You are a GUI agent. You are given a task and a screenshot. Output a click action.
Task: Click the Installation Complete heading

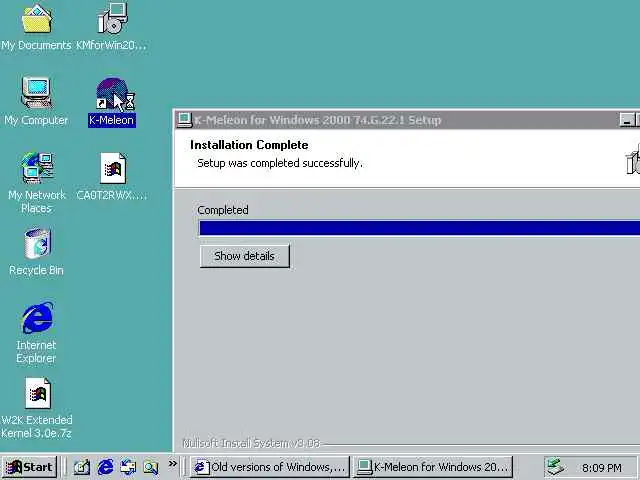tap(249, 145)
